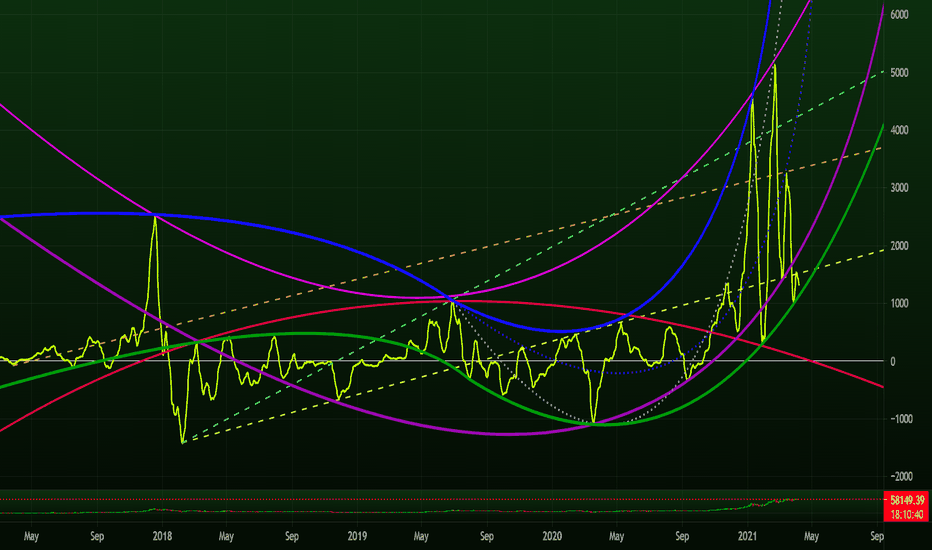This screenshot has height=550, width=932.
Task: Click the 18:10:40 countdown label
Action: click(906, 514)
